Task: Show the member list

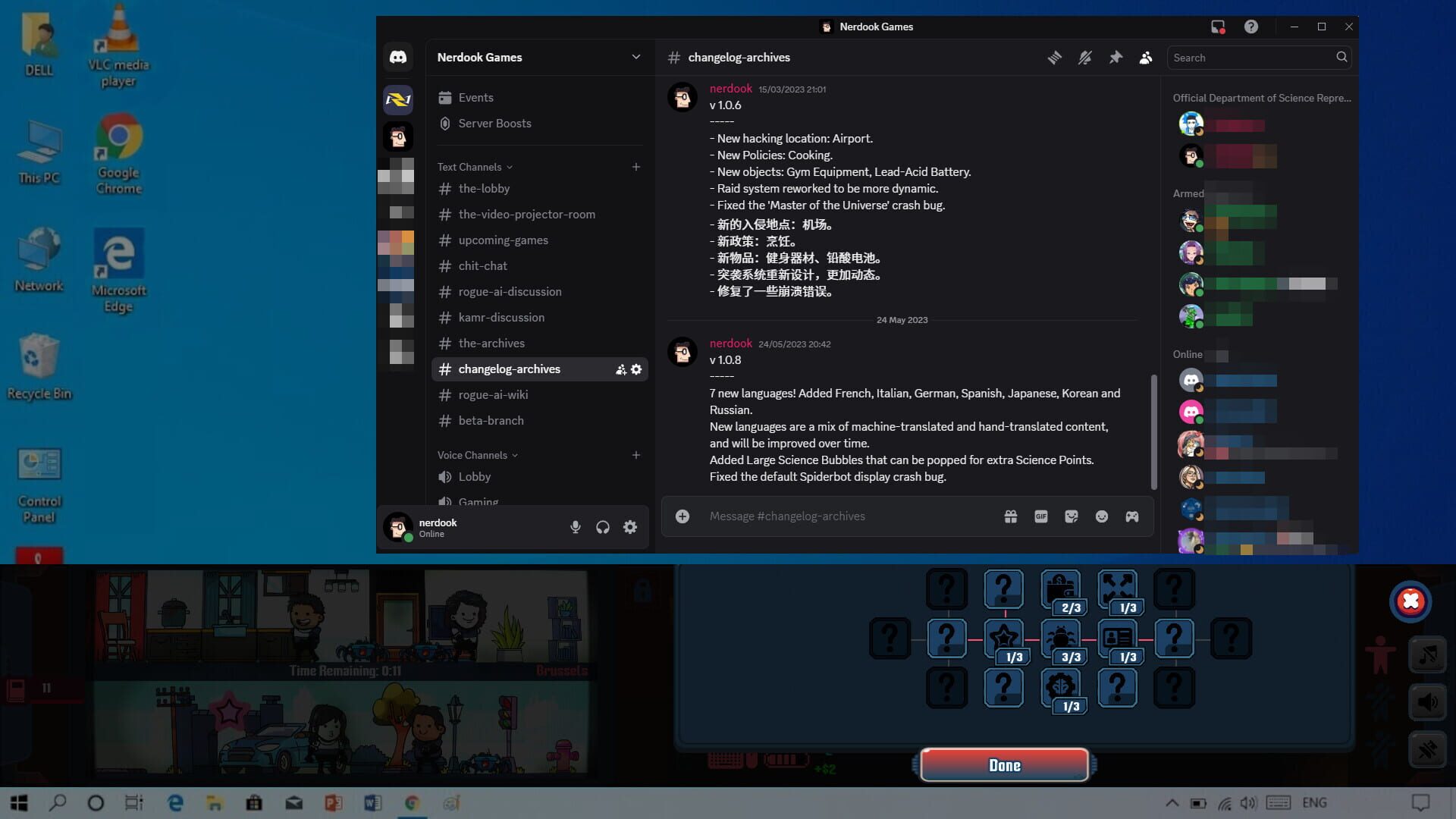Action: (x=1146, y=57)
